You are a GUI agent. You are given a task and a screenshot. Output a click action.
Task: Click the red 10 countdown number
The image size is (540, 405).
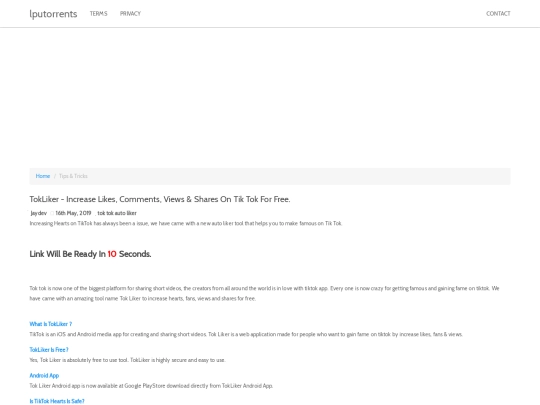pyautogui.click(x=112, y=254)
